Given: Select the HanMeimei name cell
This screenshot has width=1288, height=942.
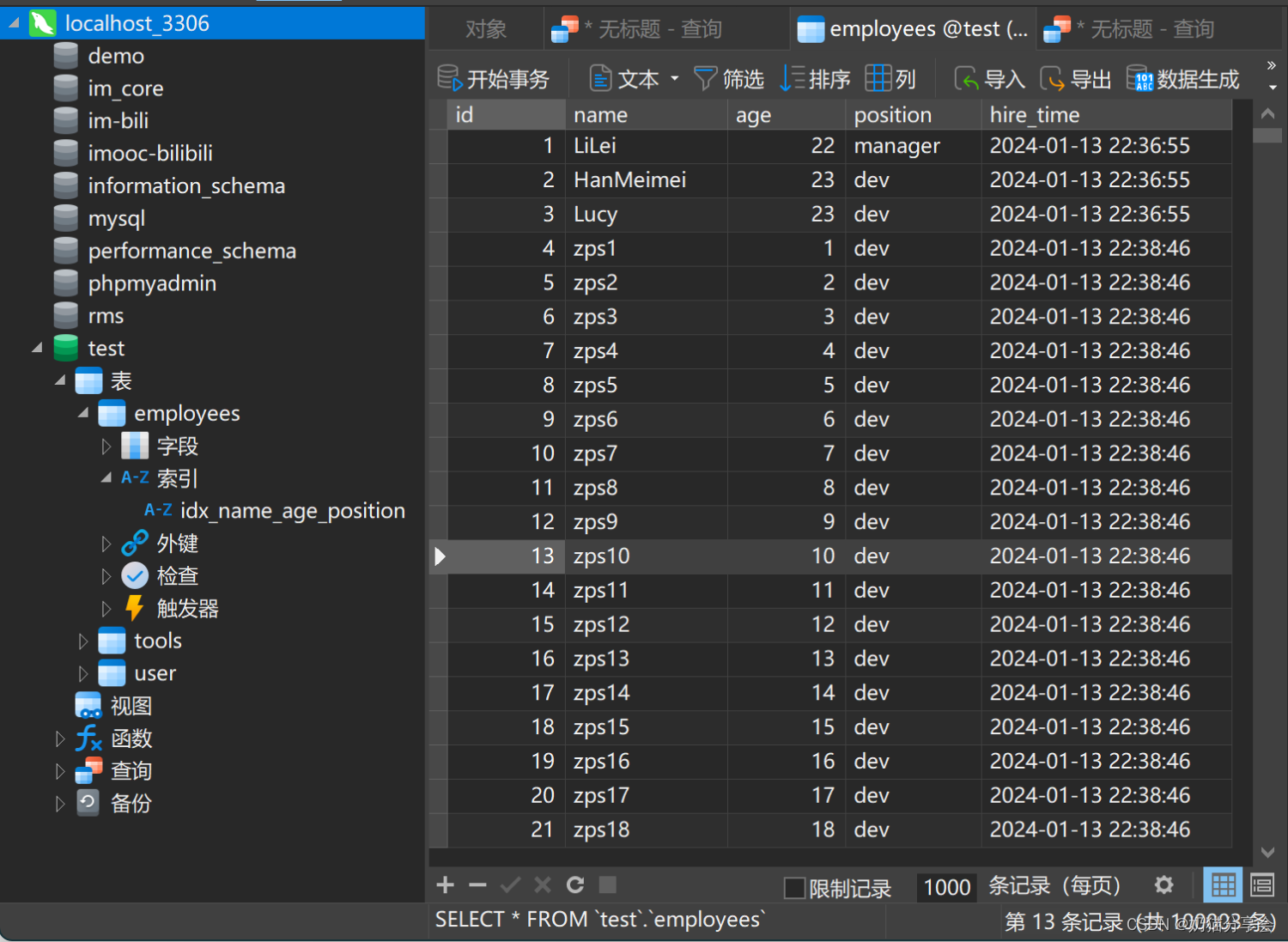Looking at the screenshot, I should (x=646, y=179).
